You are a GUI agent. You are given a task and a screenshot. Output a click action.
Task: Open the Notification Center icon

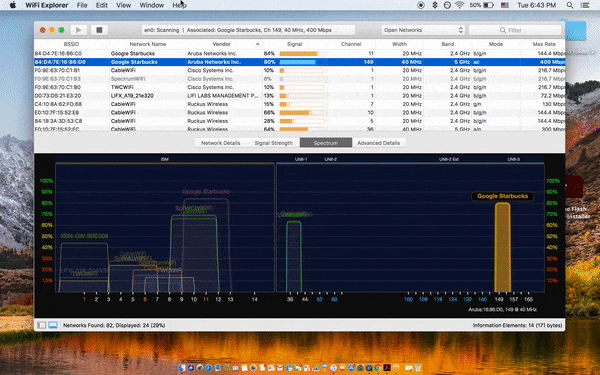click(585, 5)
